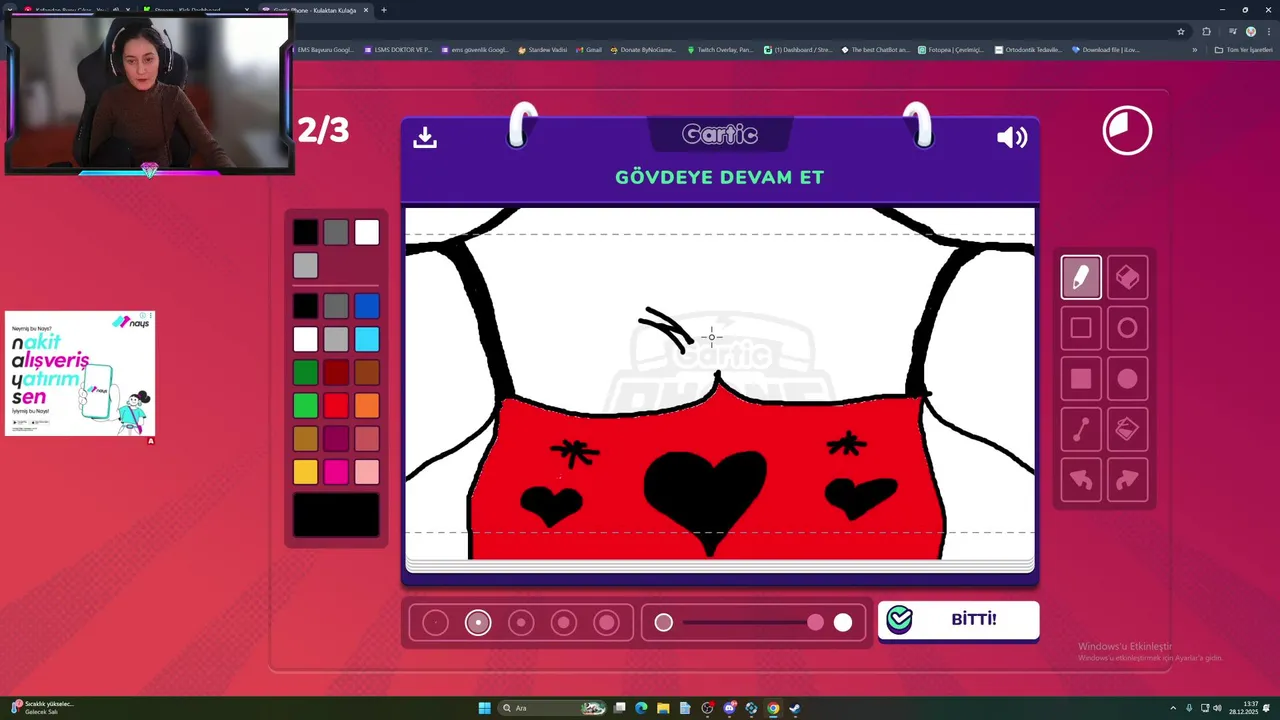Image resolution: width=1280 pixels, height=720 pixels.
Task: Open the Fotopea bookmark
Action: point(951,49)
